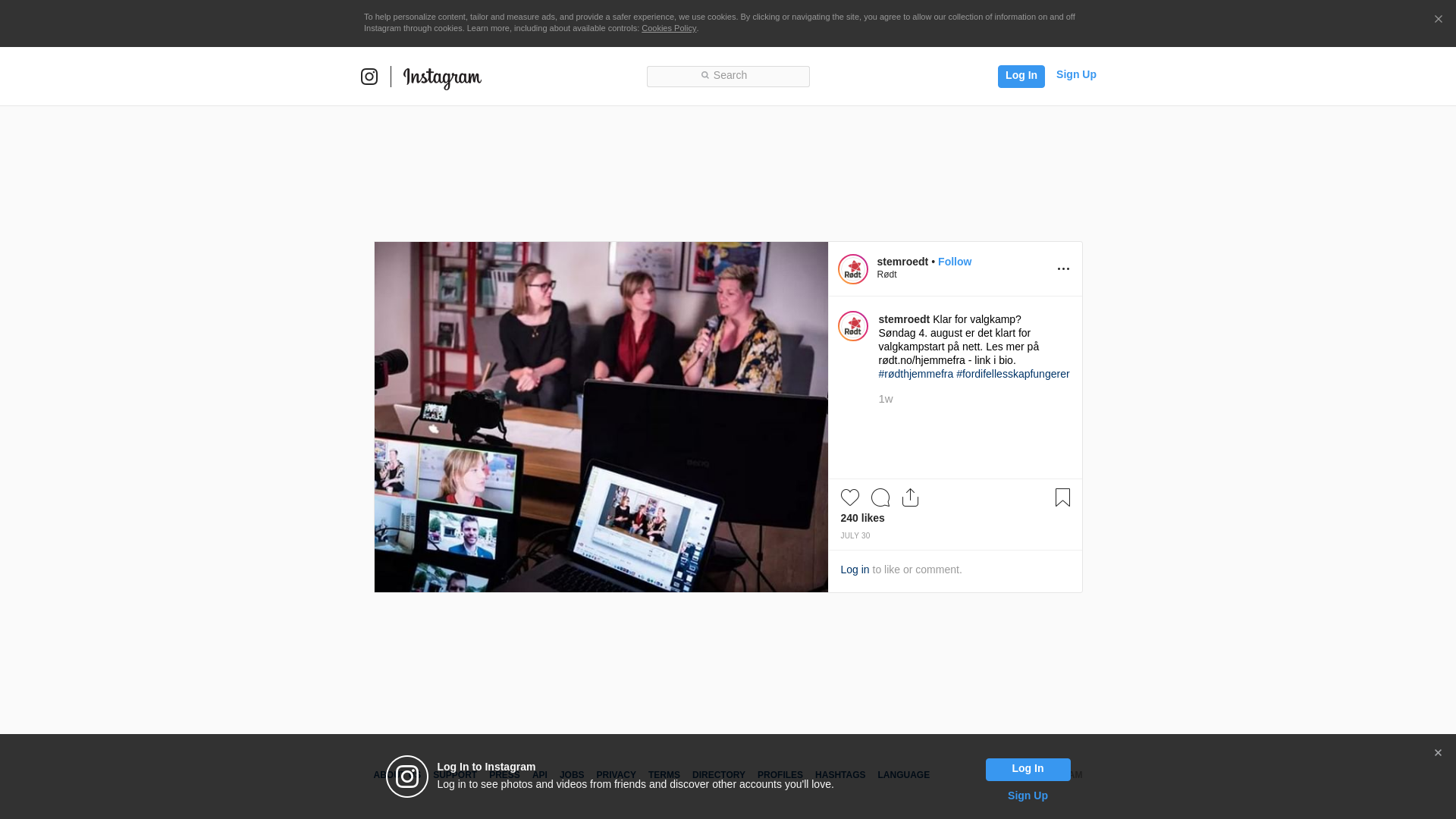Open LANGUAGE selector in footer
The height and width of the screenshot is (819, 1456).
point(903,775)
